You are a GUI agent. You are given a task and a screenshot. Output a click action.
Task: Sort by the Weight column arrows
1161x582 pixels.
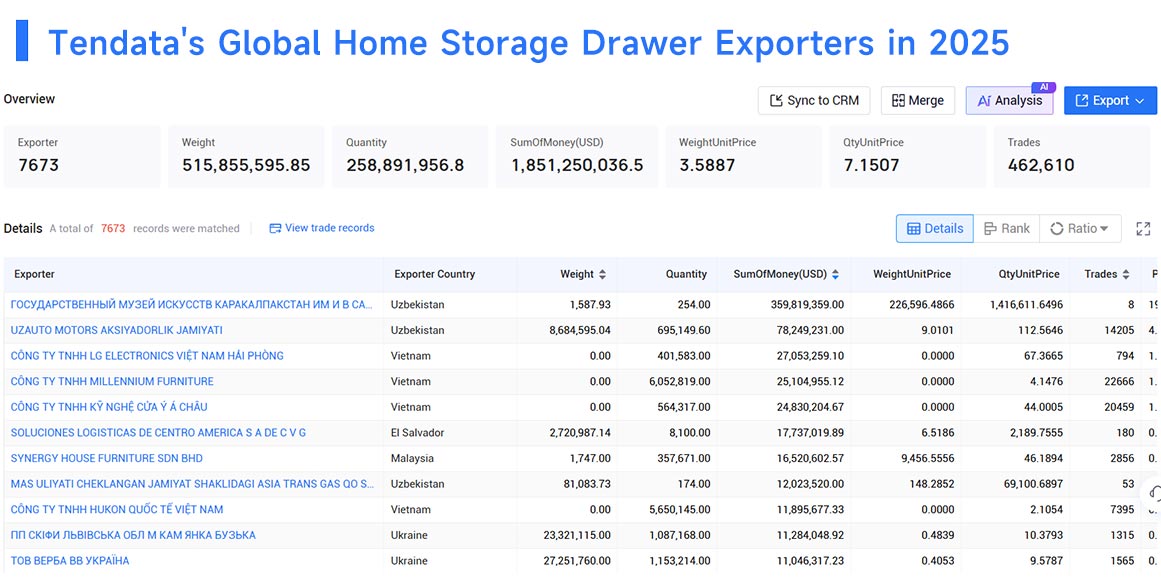603,274
